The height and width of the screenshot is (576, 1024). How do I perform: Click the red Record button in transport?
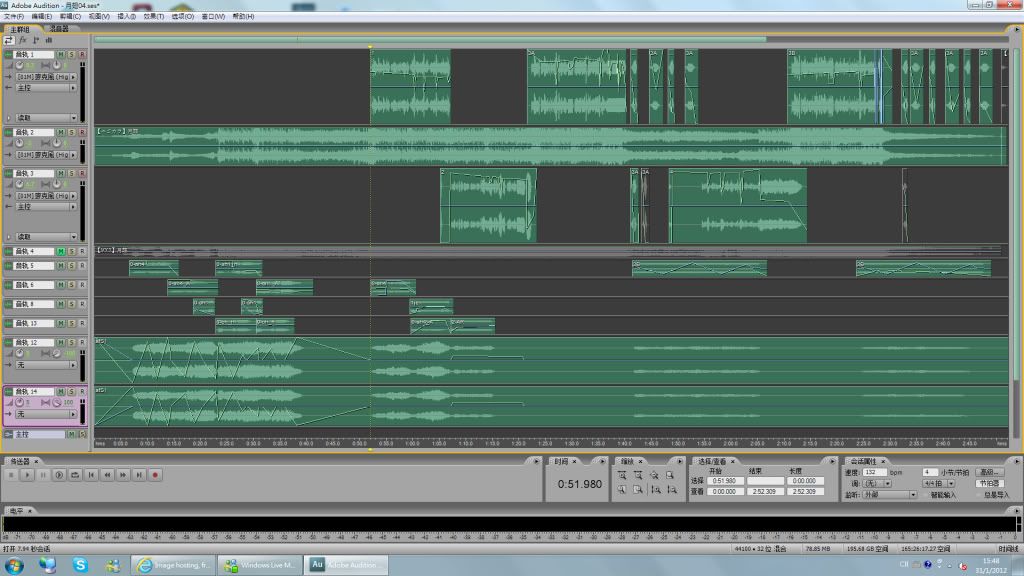tap(155, 475)
